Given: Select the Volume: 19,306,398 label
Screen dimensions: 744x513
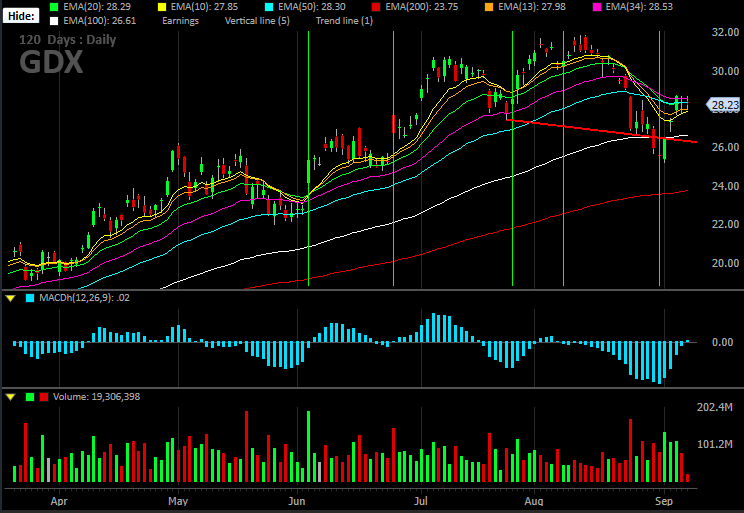Looking at the screenshot, I should (96, 397).
